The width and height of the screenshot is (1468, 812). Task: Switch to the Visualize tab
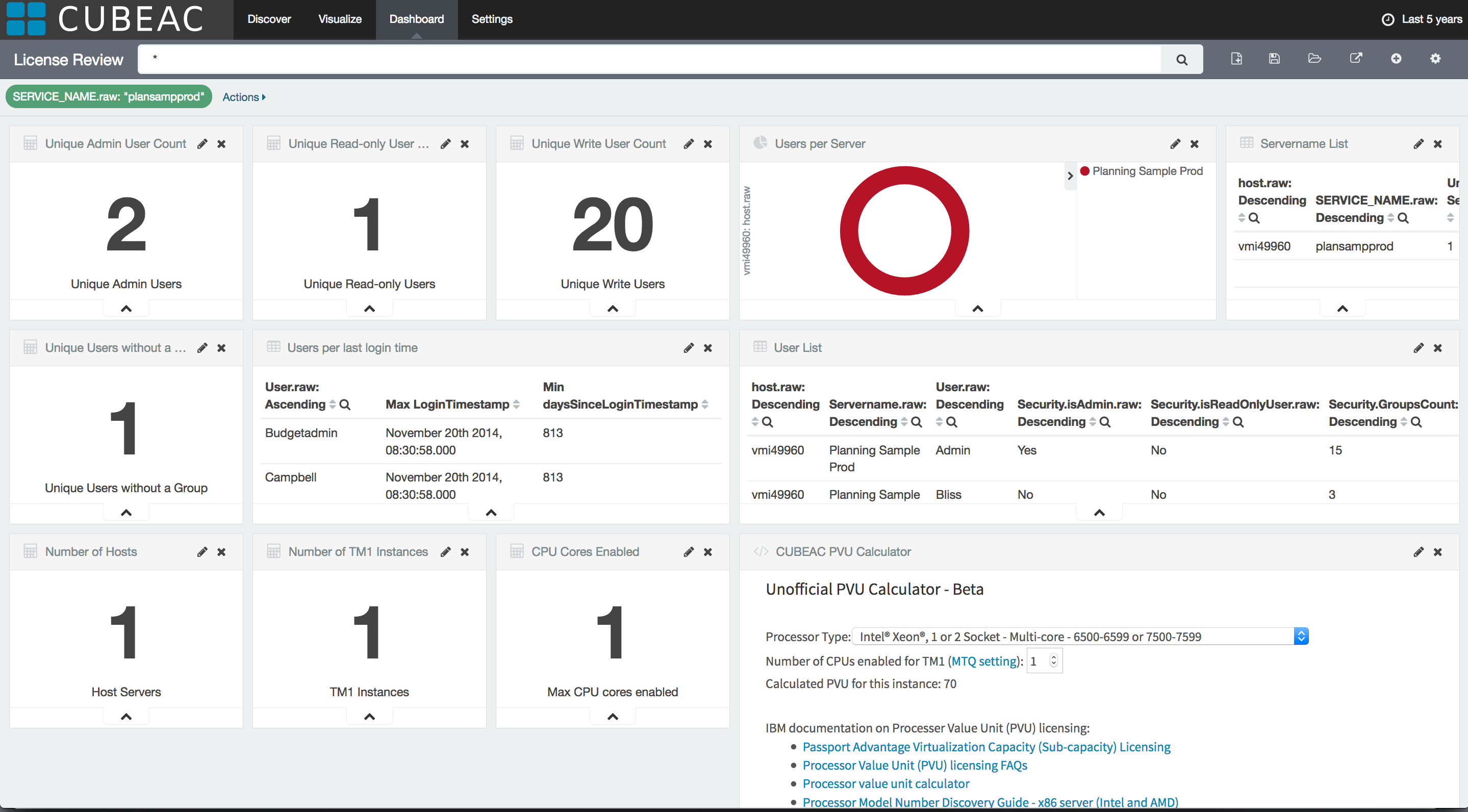coord(340,19)
